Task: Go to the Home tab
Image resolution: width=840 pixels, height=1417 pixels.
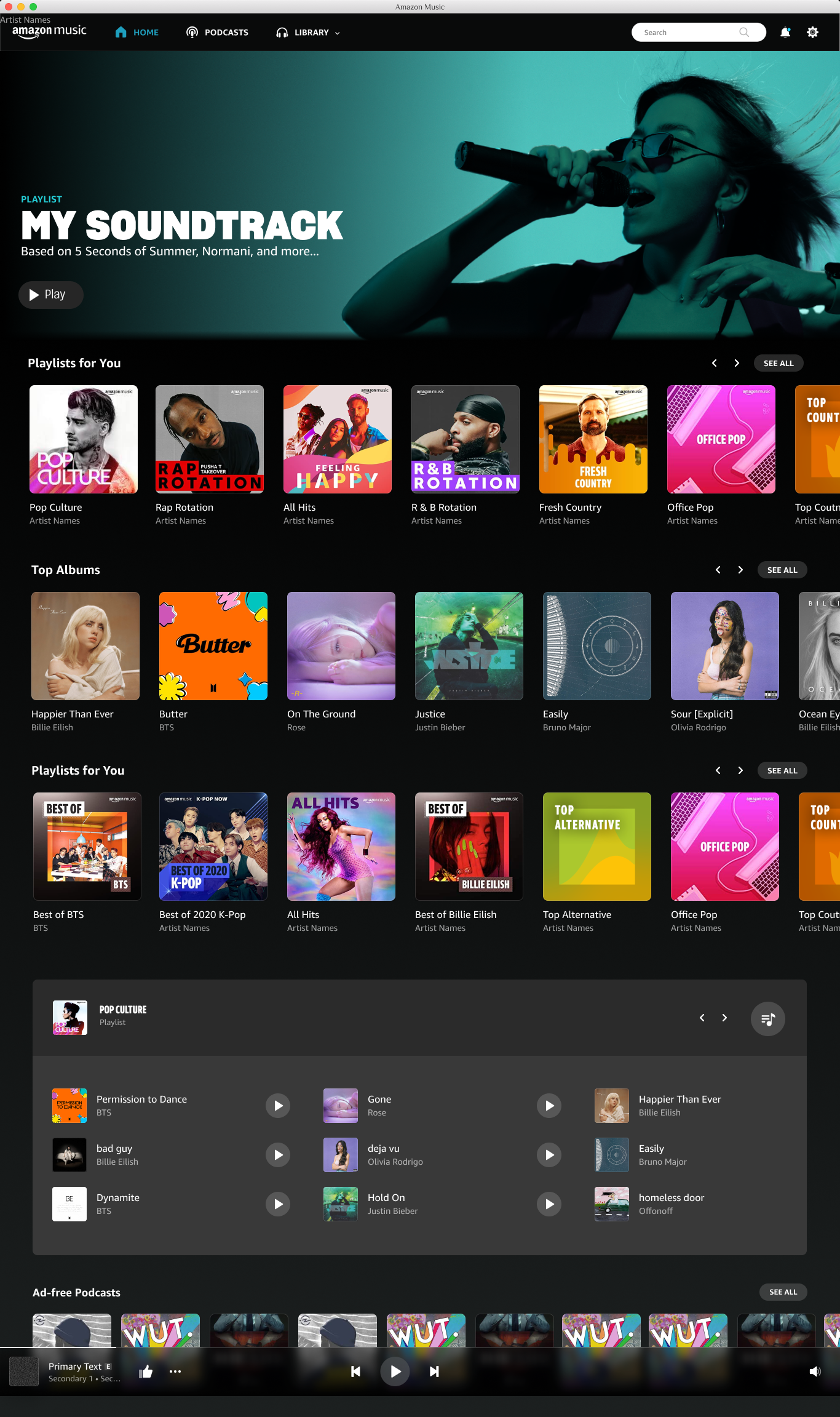Action: pos(137,33)
